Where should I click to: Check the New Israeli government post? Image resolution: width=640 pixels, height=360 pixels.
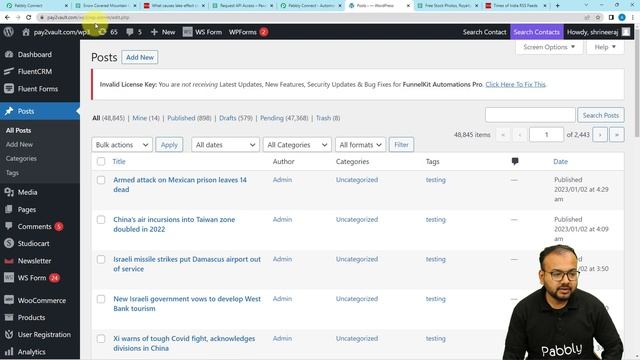click(x=101, y=299)
